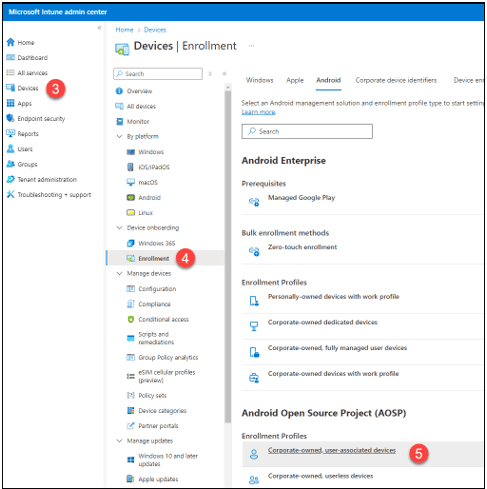Collapse the By platform section

119,136
